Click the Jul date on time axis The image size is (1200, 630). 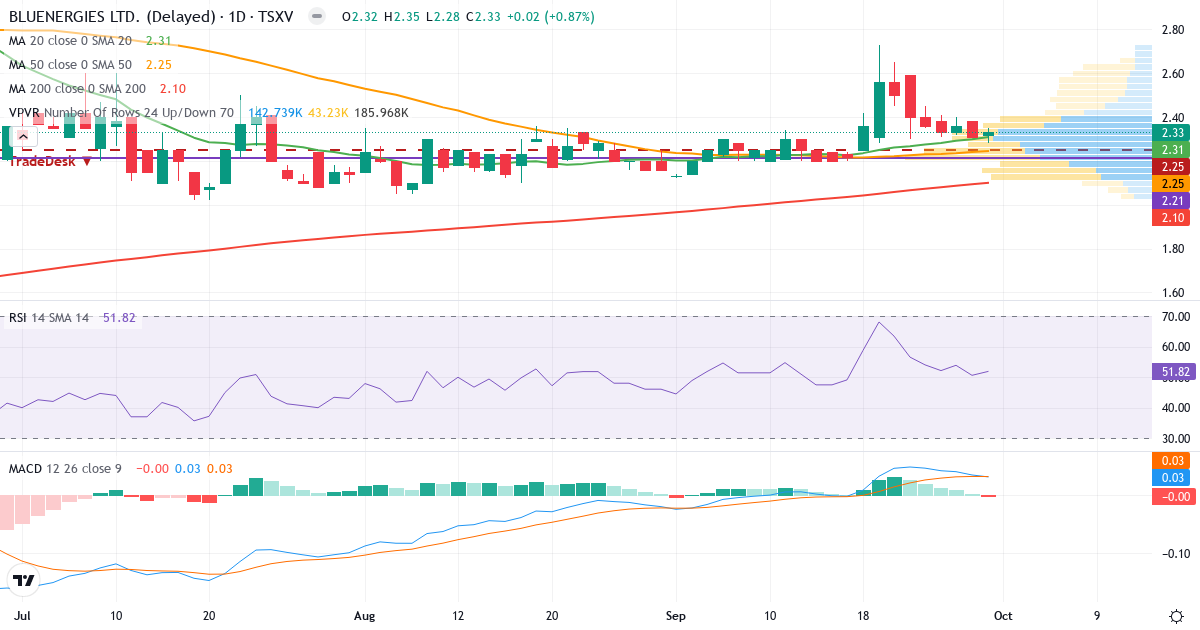pyautogui.click(x=24, y=614)
